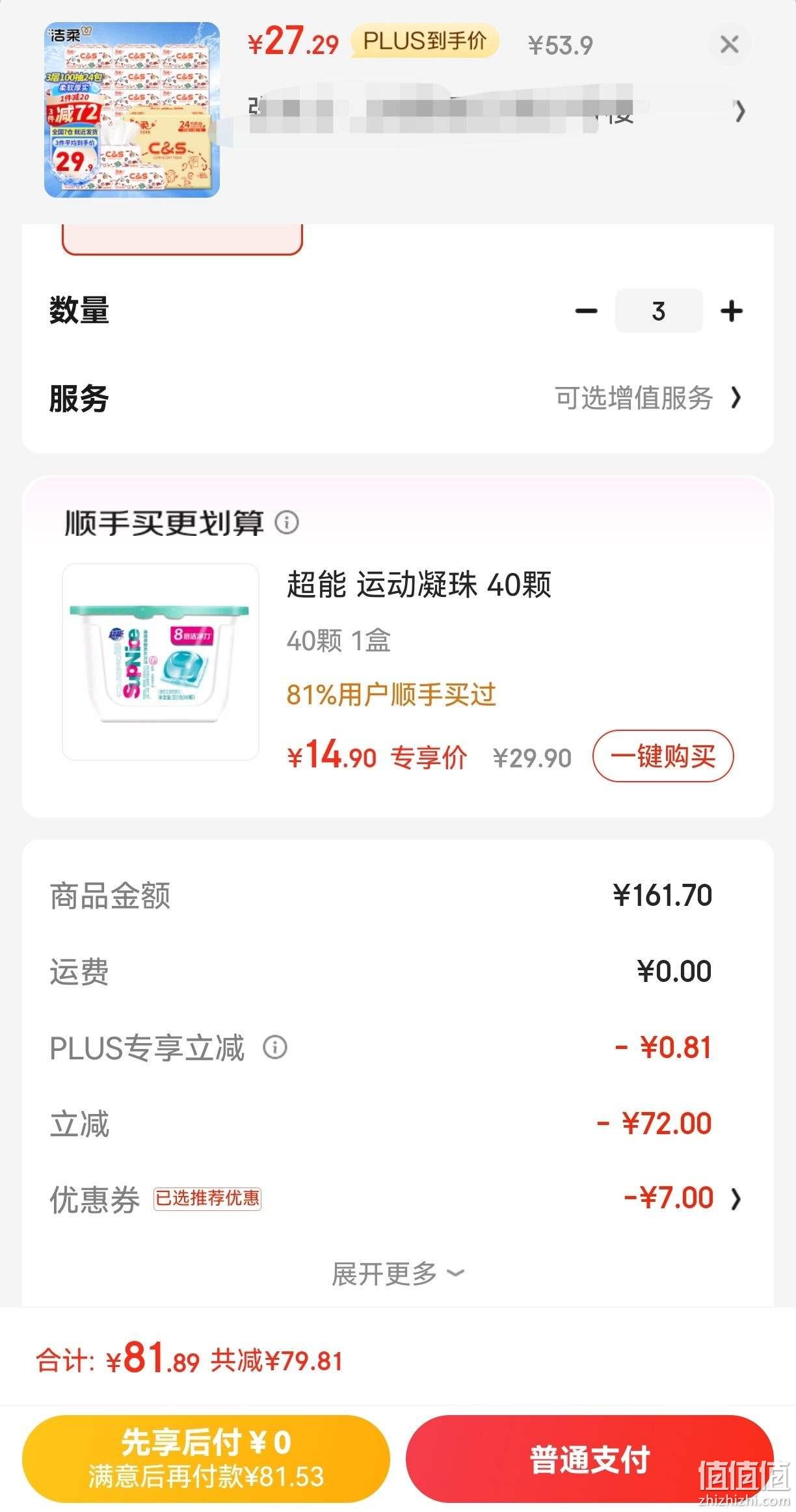Close the product selection popup
The width and height of the screenshot is (796, 1512).
coord(729,45)
